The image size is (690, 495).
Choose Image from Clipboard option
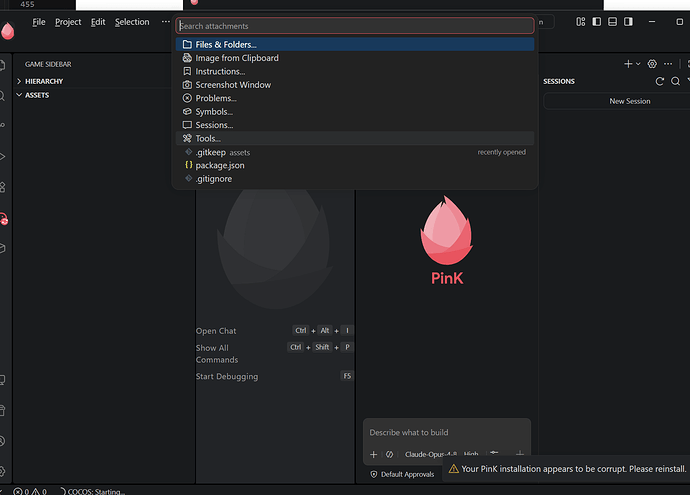pyautogui.click(x=355, y=58)
